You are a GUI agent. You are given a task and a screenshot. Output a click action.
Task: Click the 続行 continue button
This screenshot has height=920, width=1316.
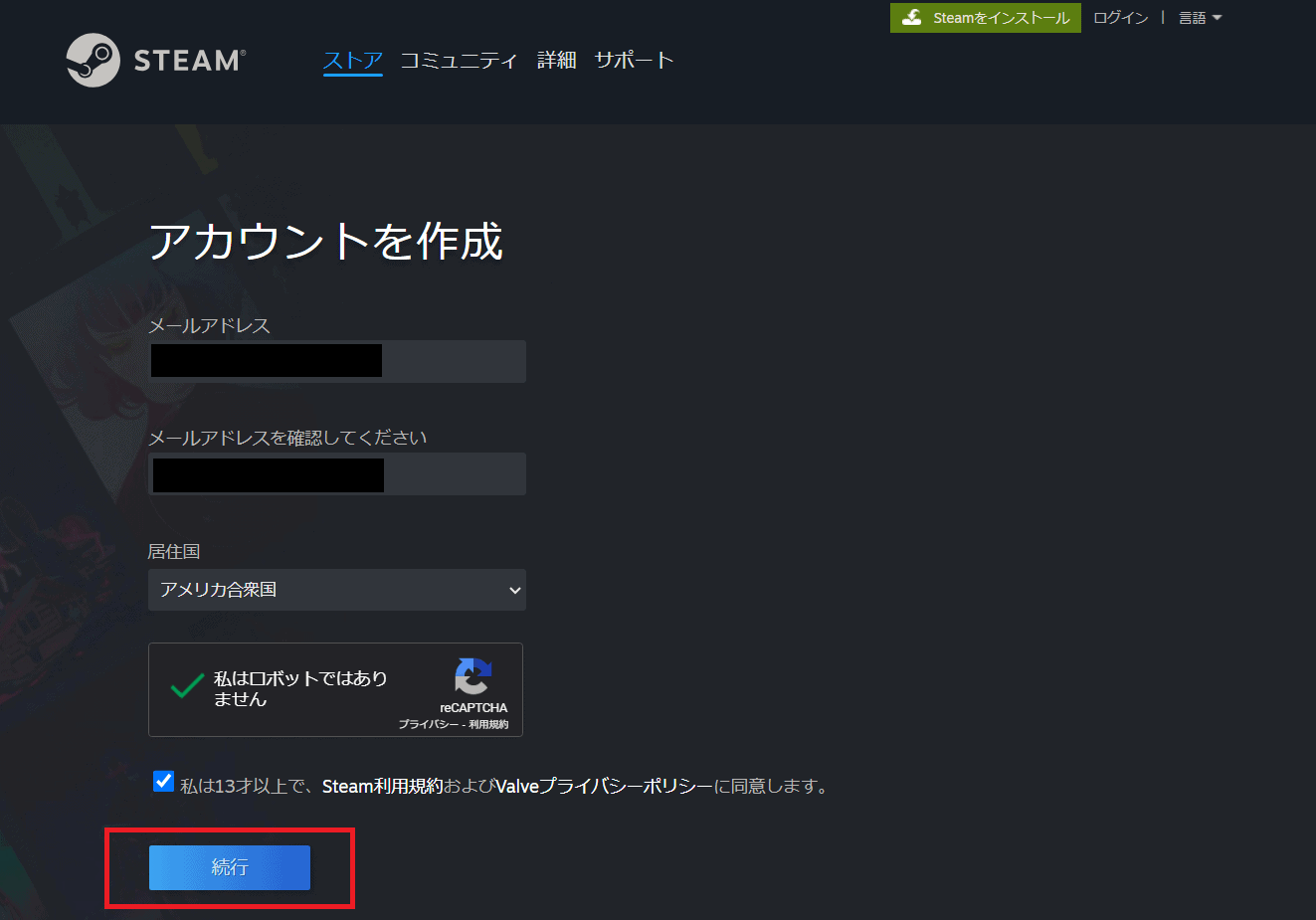[x=230, y=867]
